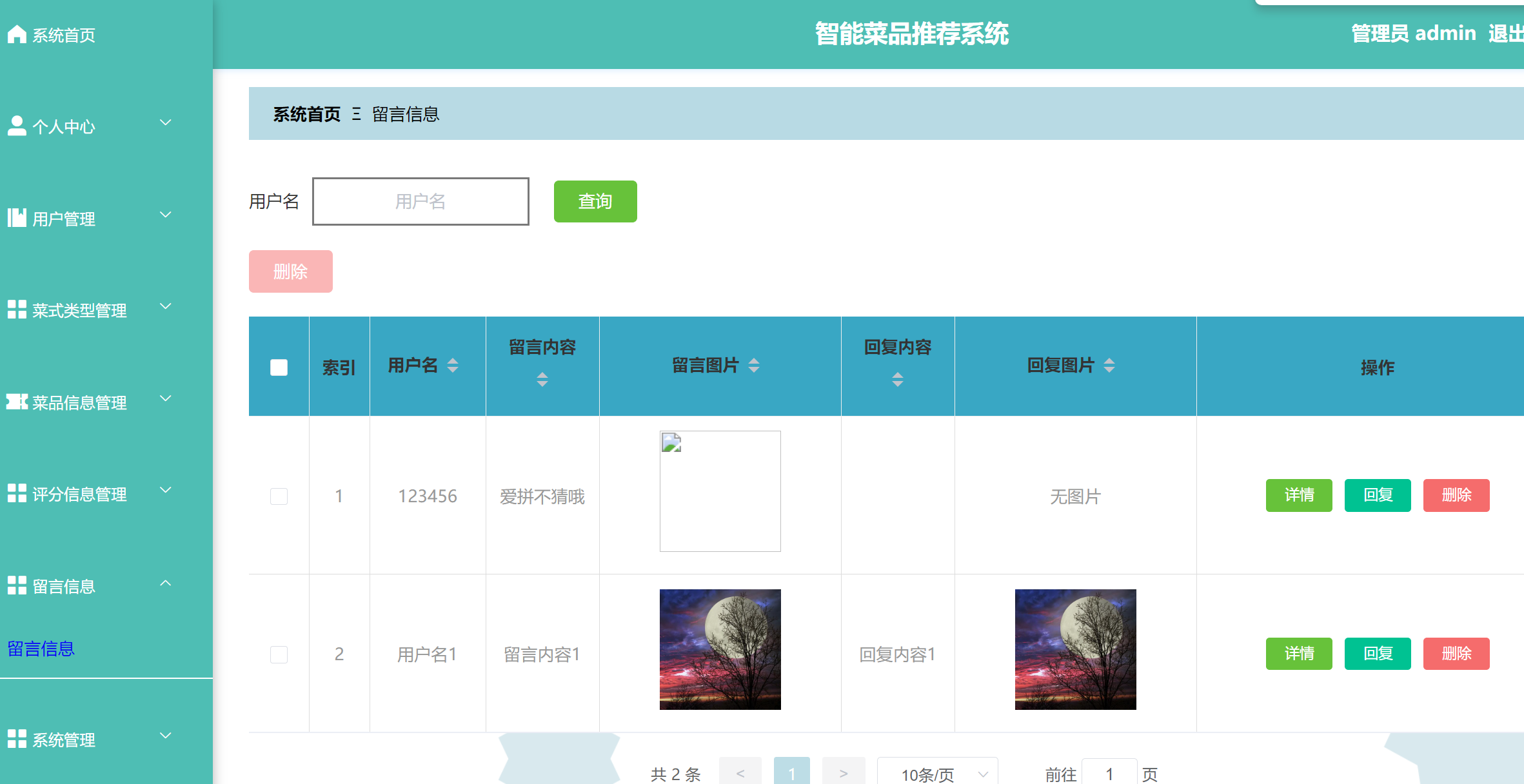The height and width of the screenshot is (784, 1524).
Task: Click 回复 on the 用户名1 row
Action: click(1378, 653)
